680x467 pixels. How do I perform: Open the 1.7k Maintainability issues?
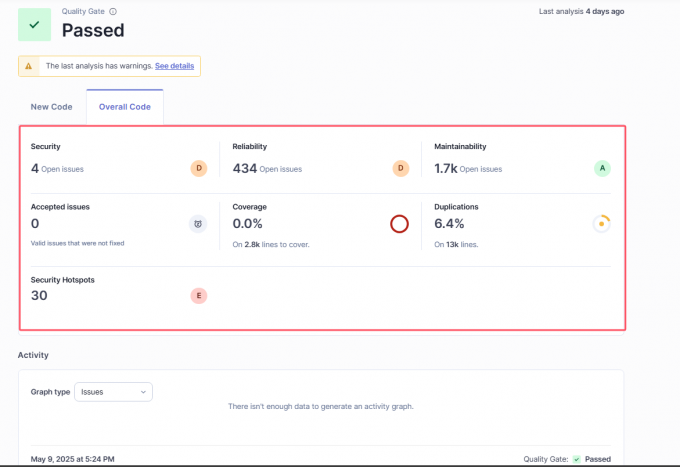pyautogui.click(x=446, y=168)
